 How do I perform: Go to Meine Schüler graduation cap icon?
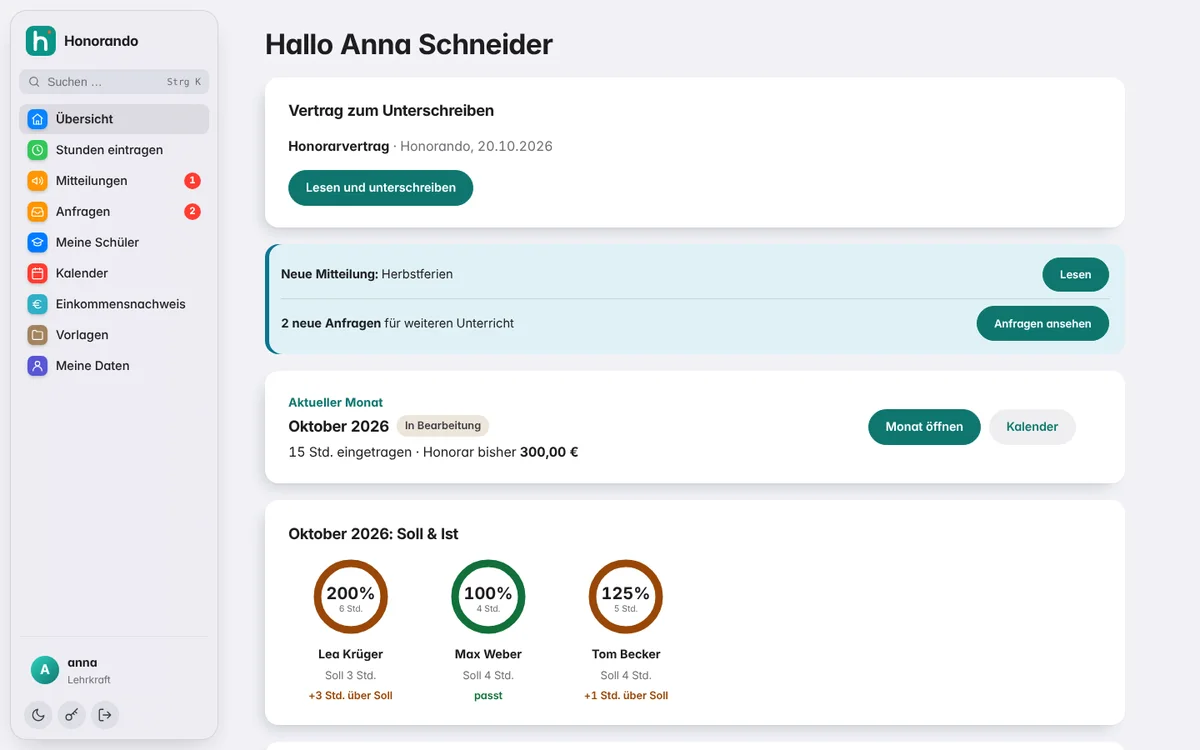point(37,243)
